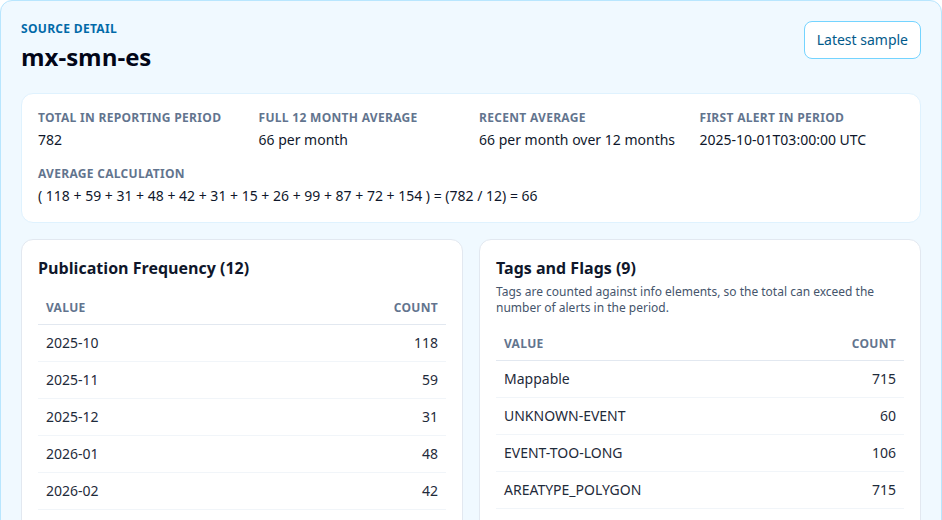The height and width of the screenshot is (520, 942).
Task: Select count 48 for 2026-01
Action: pos(430,454)
